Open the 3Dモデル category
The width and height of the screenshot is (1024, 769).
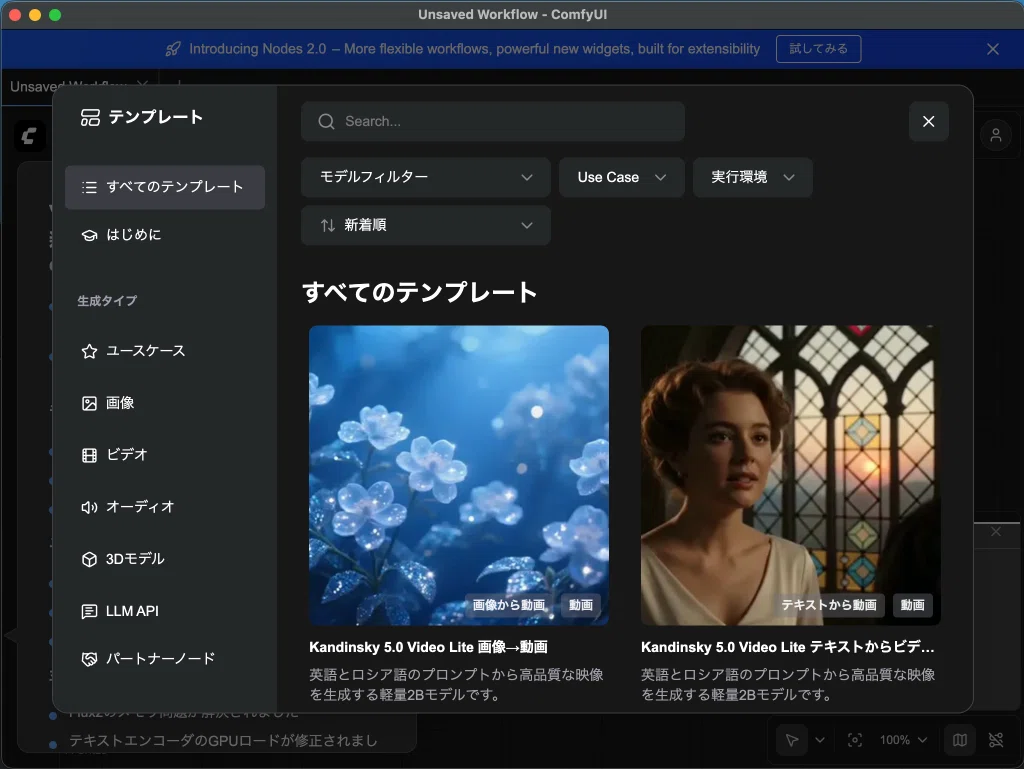click(x=165, y=559)
